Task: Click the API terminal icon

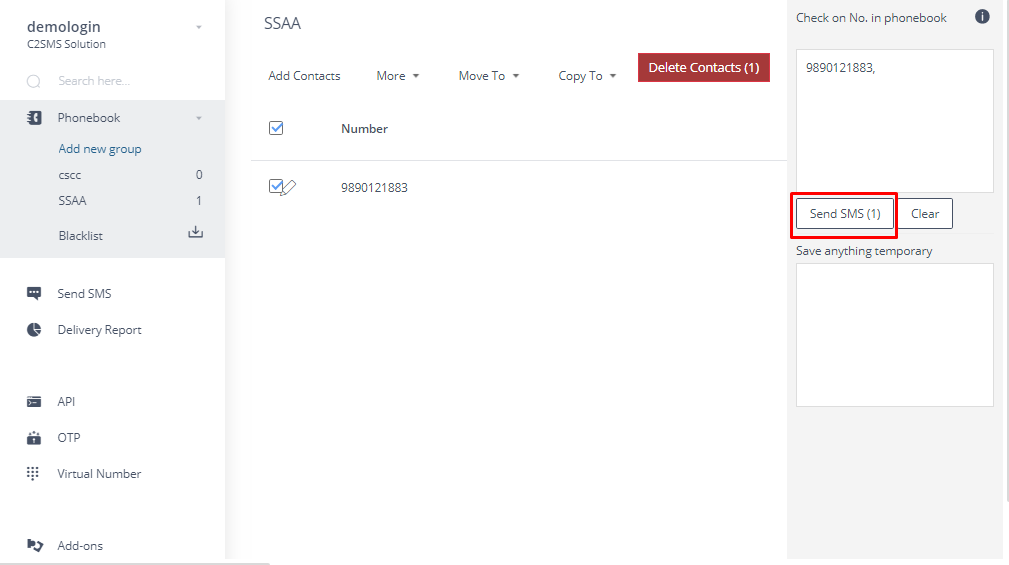Action: click(x=34, y=402)
